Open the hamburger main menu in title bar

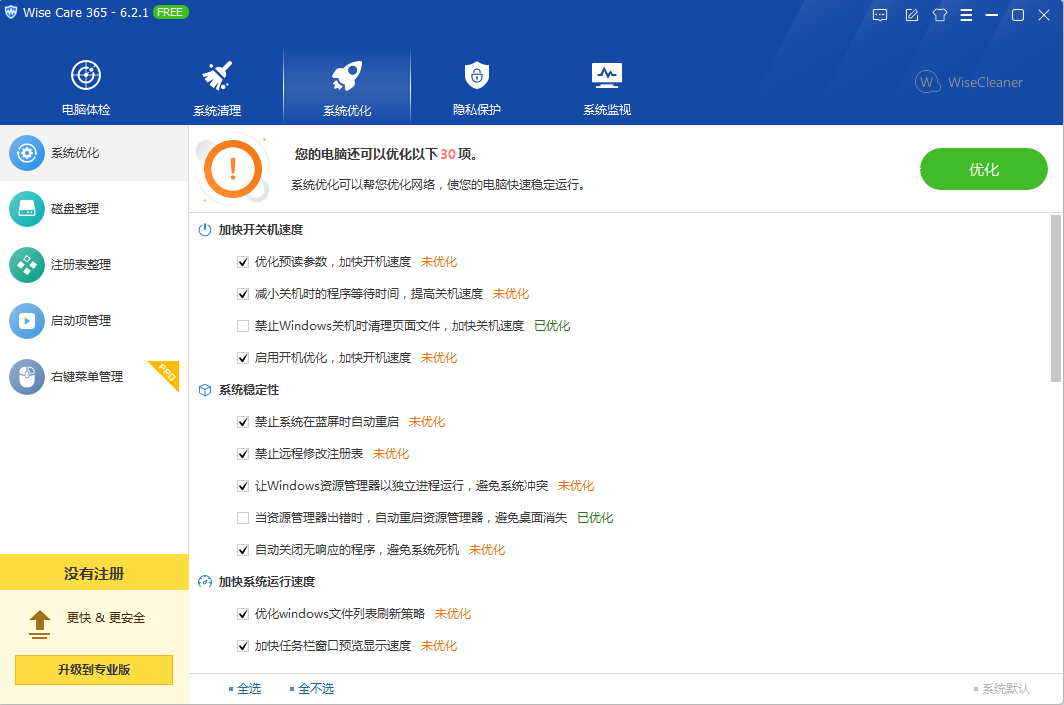[966, 15]
